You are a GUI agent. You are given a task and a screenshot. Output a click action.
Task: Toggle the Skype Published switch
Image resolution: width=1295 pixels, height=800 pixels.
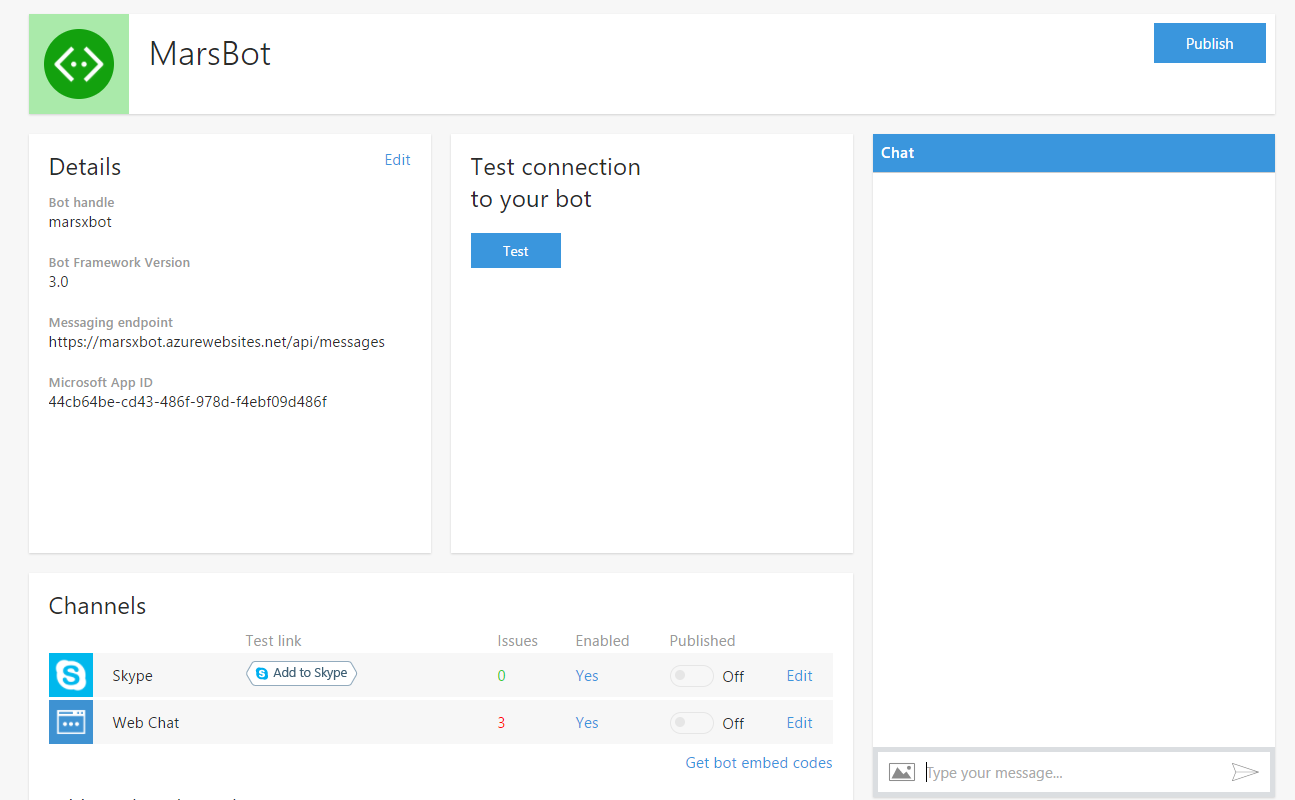tap(692, 676)
